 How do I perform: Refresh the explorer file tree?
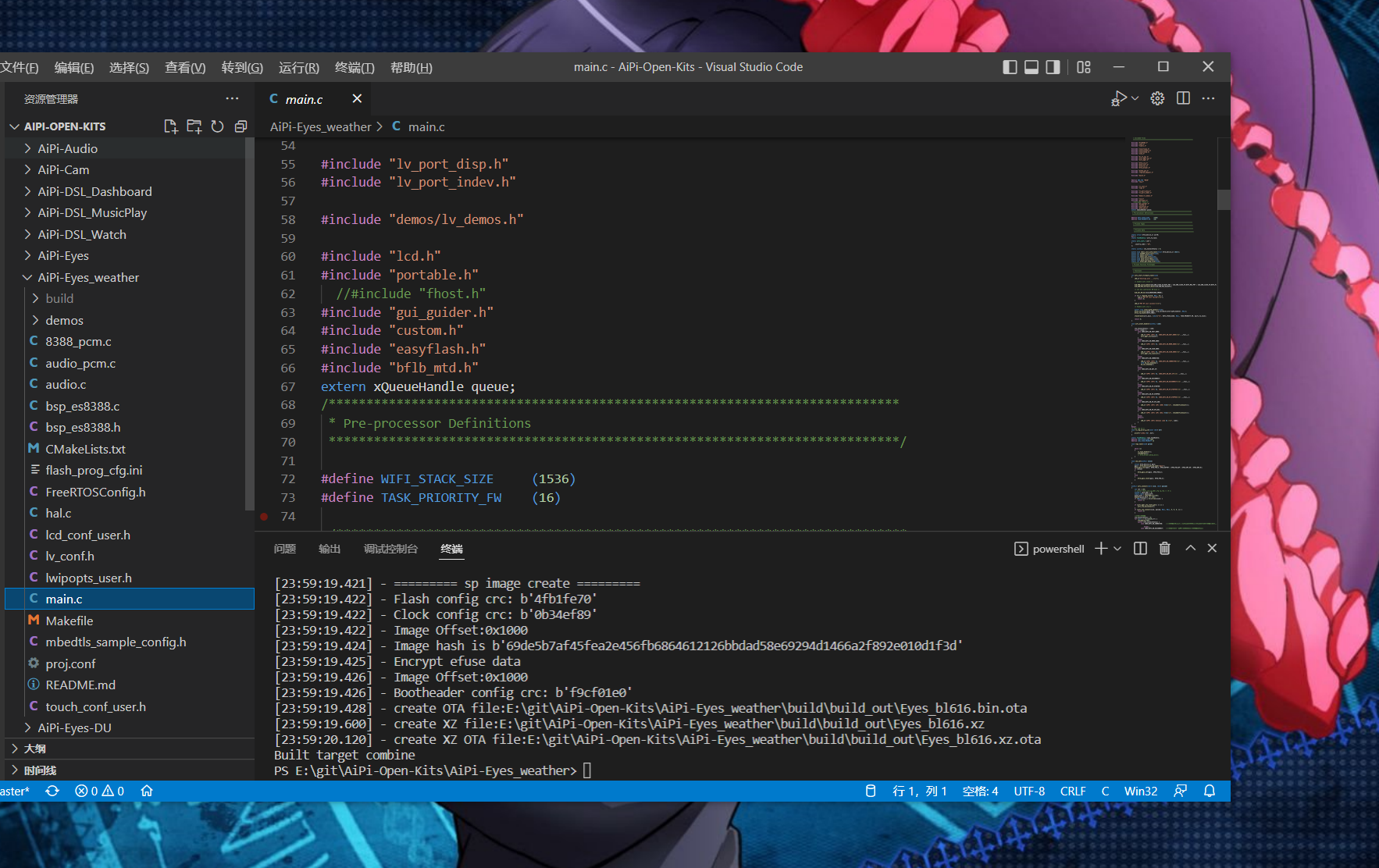[217, 126]
